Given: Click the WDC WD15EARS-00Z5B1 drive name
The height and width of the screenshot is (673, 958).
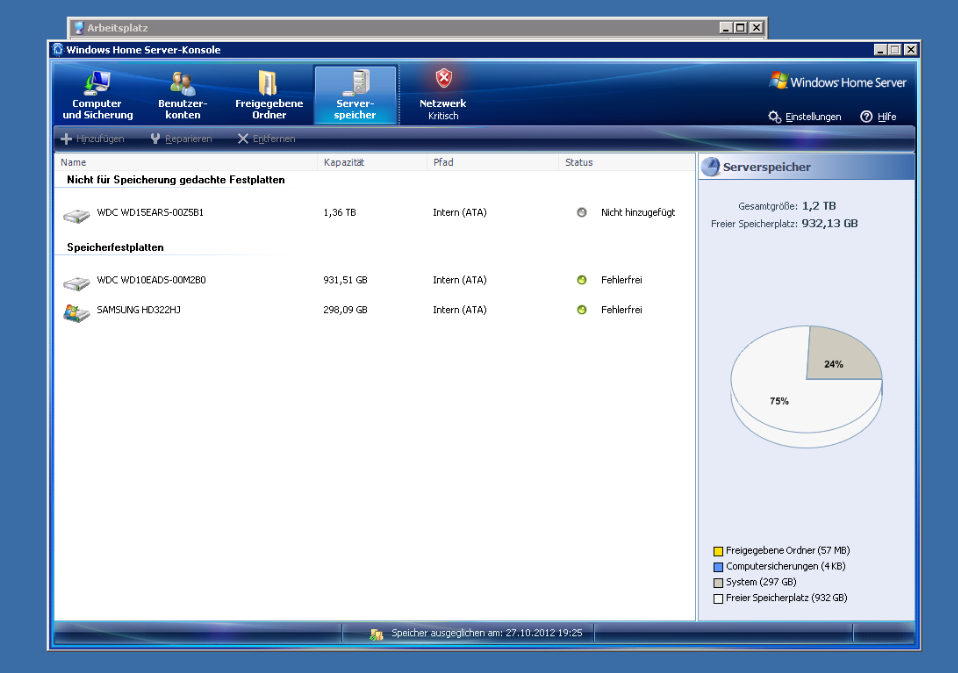Looking at the screenshot, I should coord(150,213).
